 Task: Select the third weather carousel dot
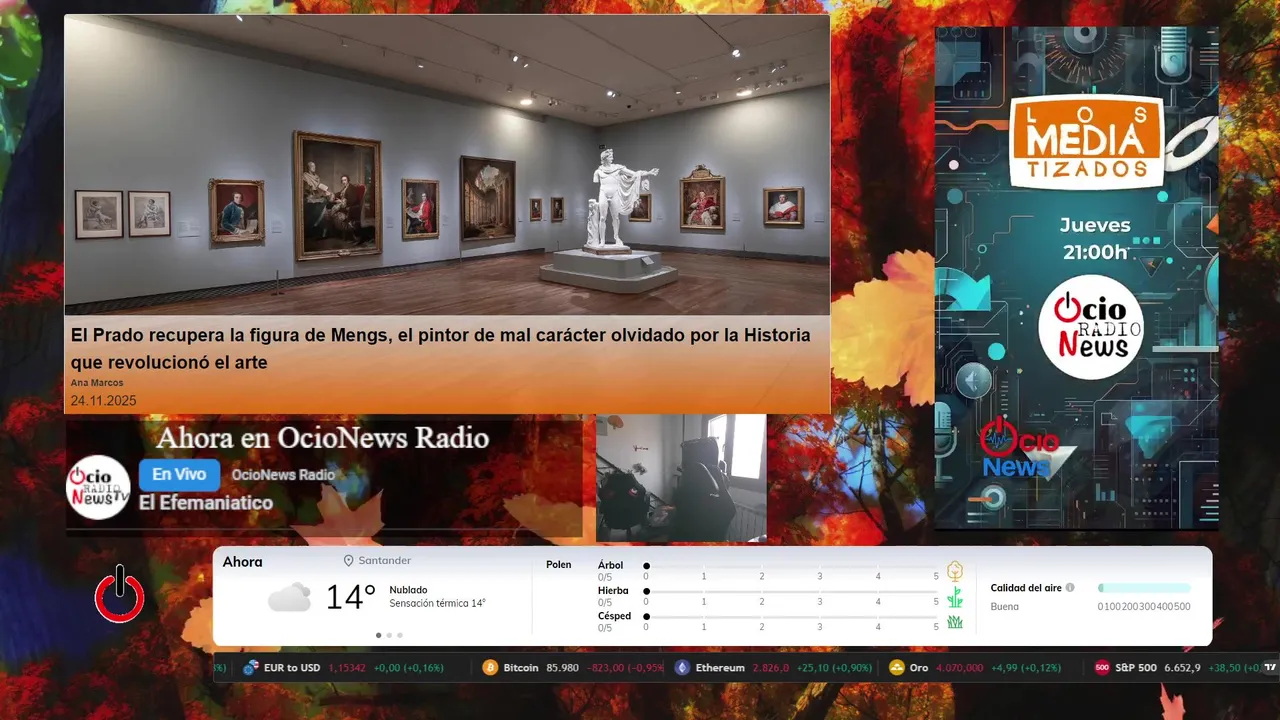click(x=400, y=635)
